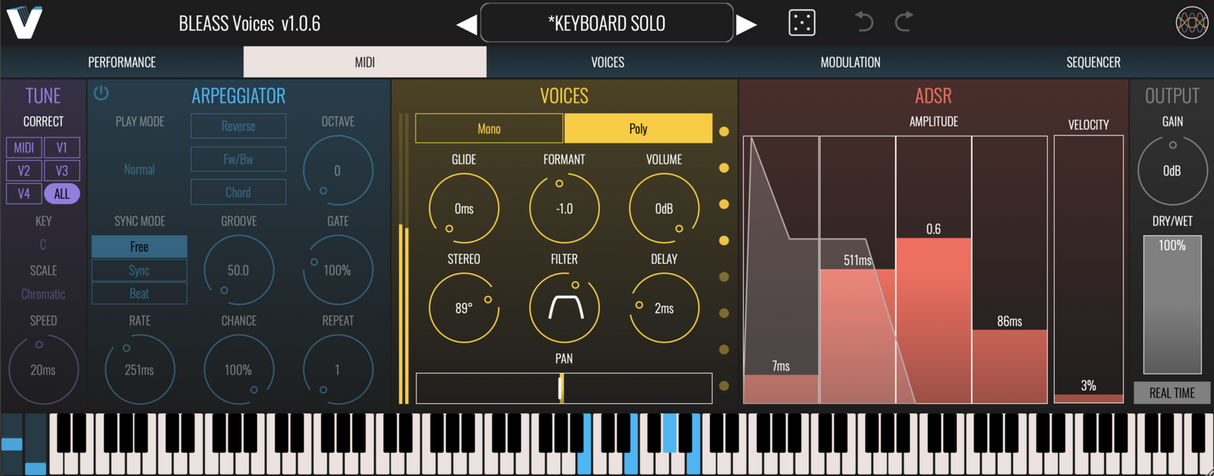Open the KEYBOARD SOLO preset selector
Viewport: 1214px width, 476px height.
tap(606, 23)
